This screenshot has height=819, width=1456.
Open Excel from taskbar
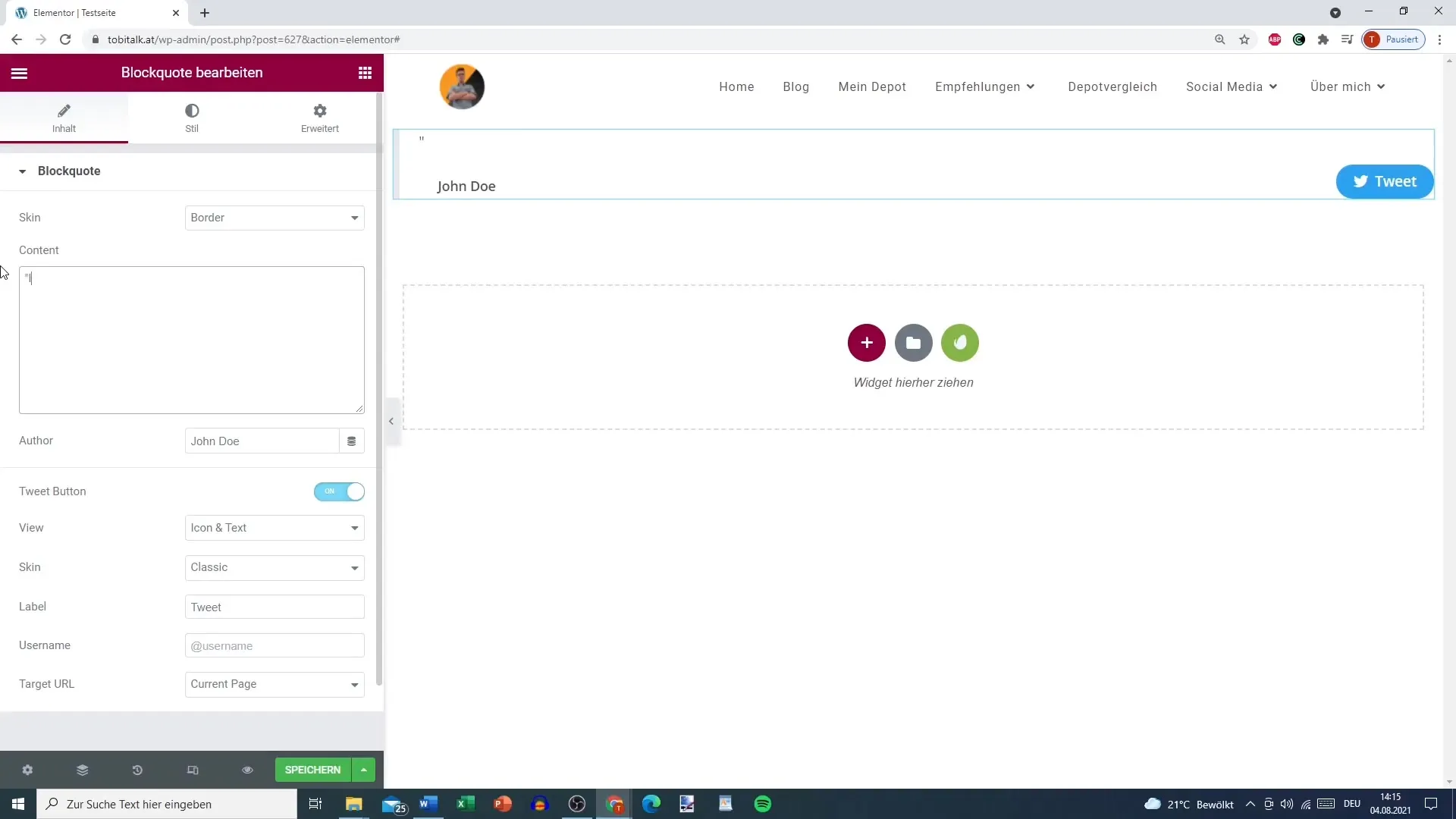[x=466, y=804]
